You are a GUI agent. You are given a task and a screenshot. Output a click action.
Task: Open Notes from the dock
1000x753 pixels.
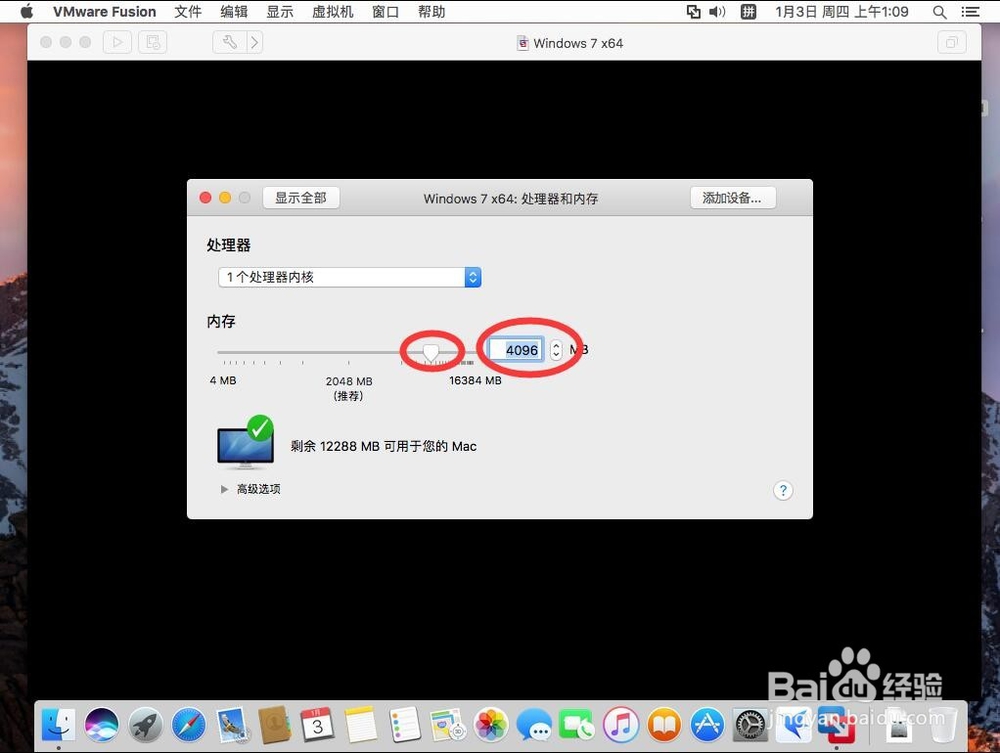[361, 725]
